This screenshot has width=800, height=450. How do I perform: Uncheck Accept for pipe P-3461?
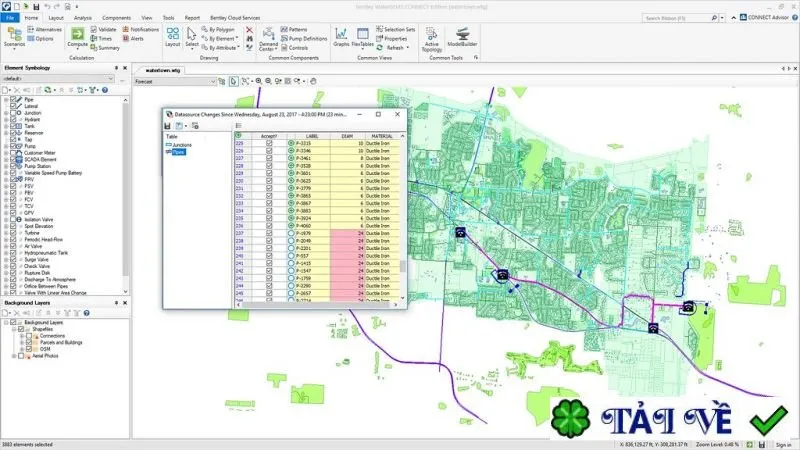point(269,158)
